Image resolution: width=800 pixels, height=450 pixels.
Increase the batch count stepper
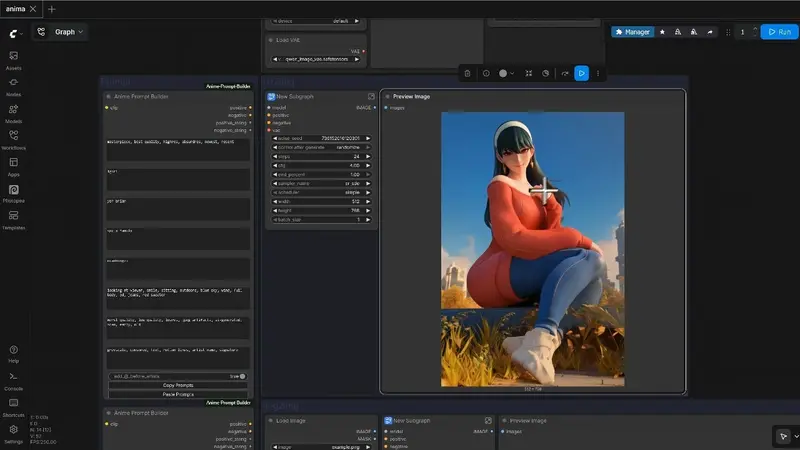pos(755,29)
